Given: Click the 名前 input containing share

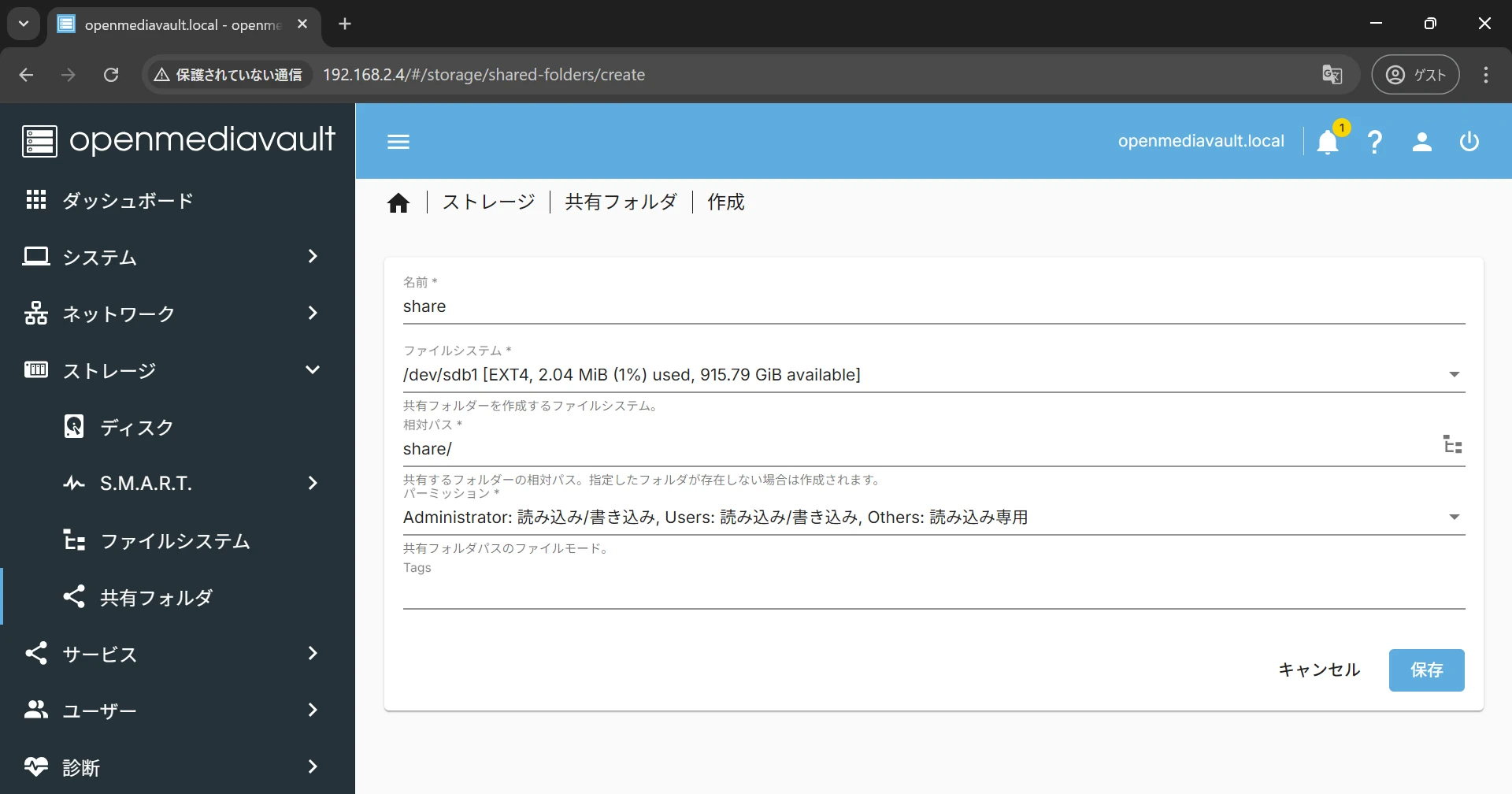Looking at the screenshot, I should 934,306.
